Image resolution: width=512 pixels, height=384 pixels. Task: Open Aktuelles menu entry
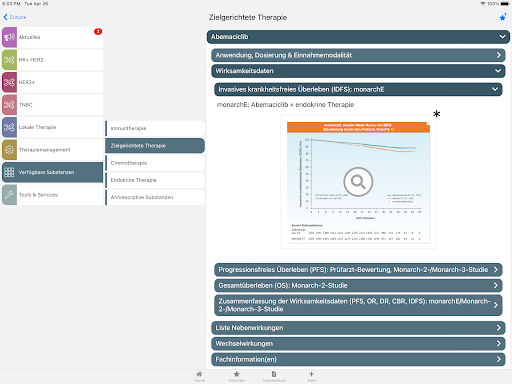[x=53, y=37]
